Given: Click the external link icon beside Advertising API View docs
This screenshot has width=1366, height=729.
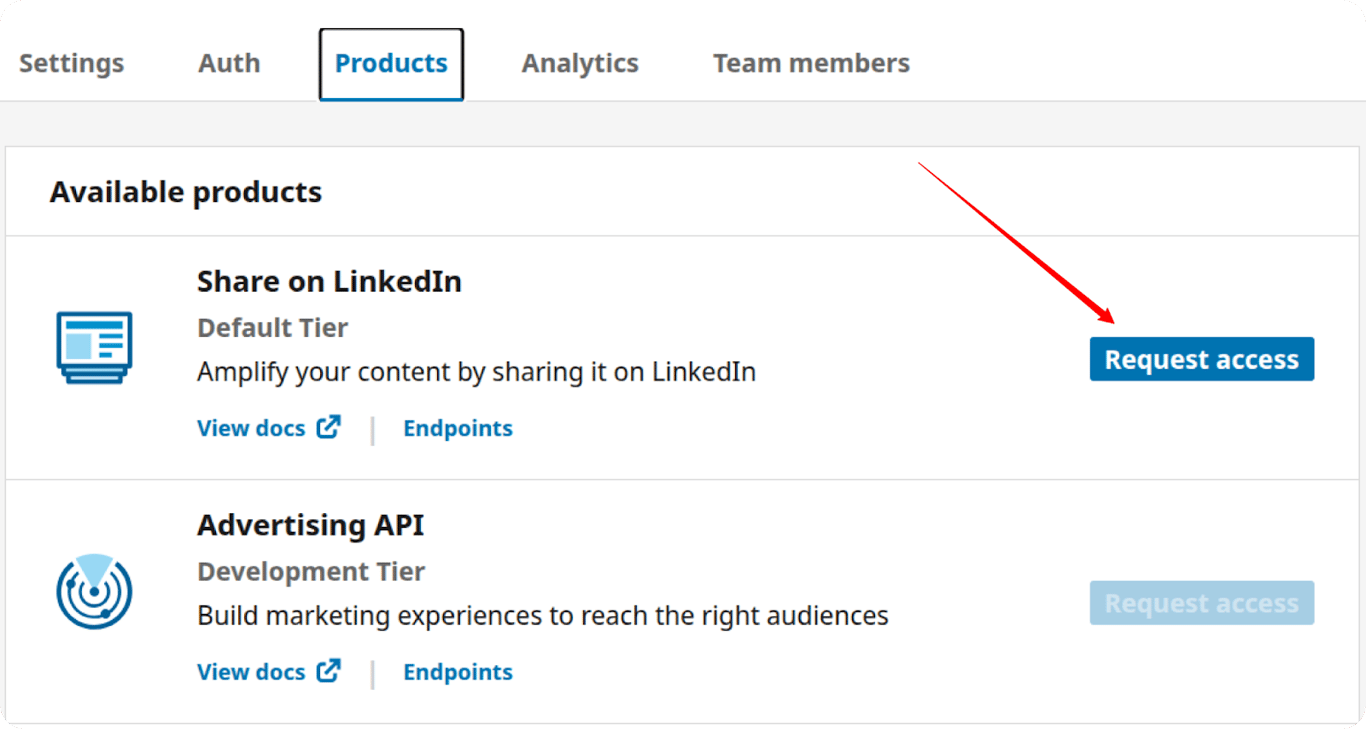Looking at the screenshot, I should point(329,671).
